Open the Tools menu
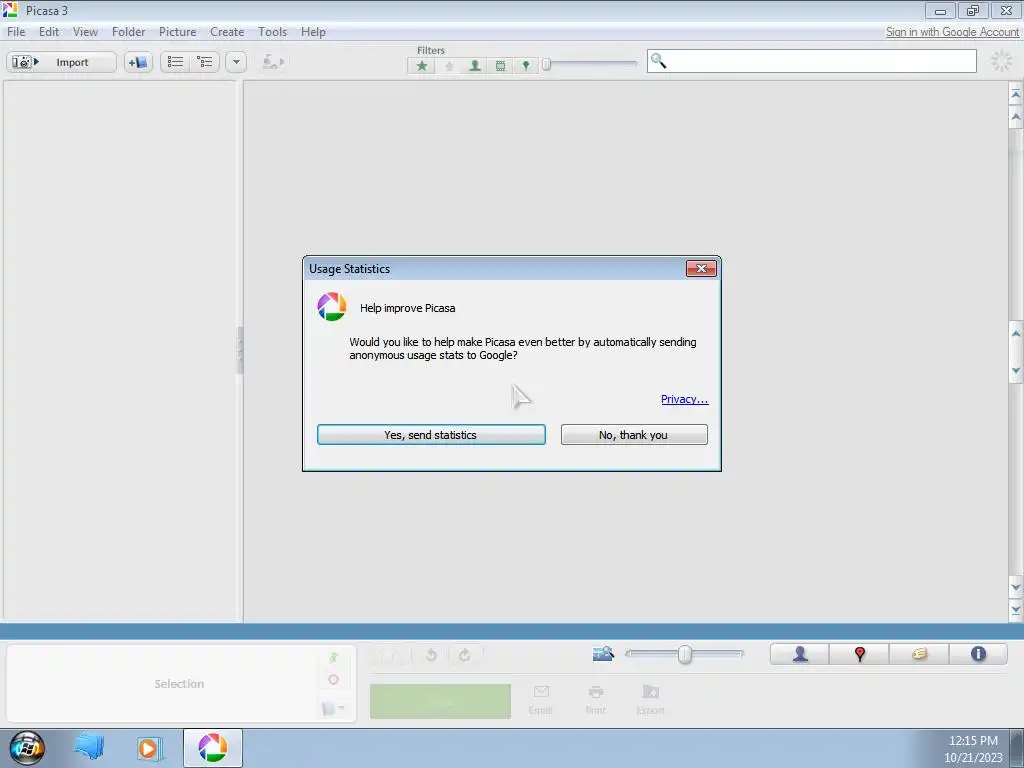Screen dimensions: 1024x768 pyautogui.click(x=272, y=31)
